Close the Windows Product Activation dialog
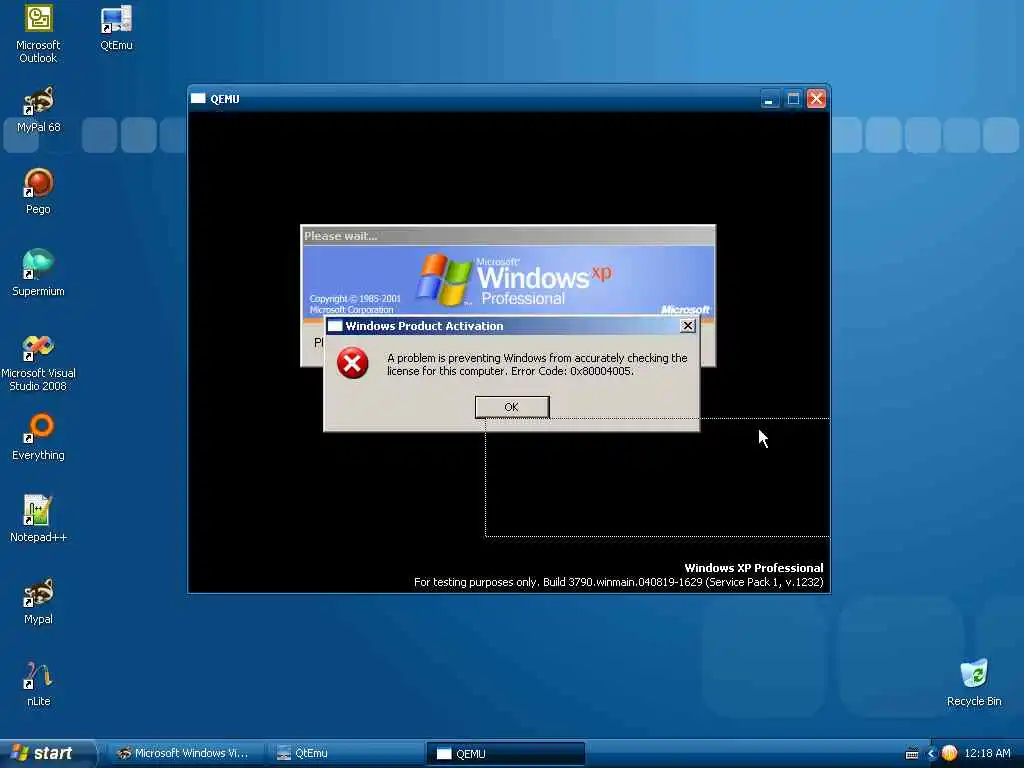 coord(688,326)
